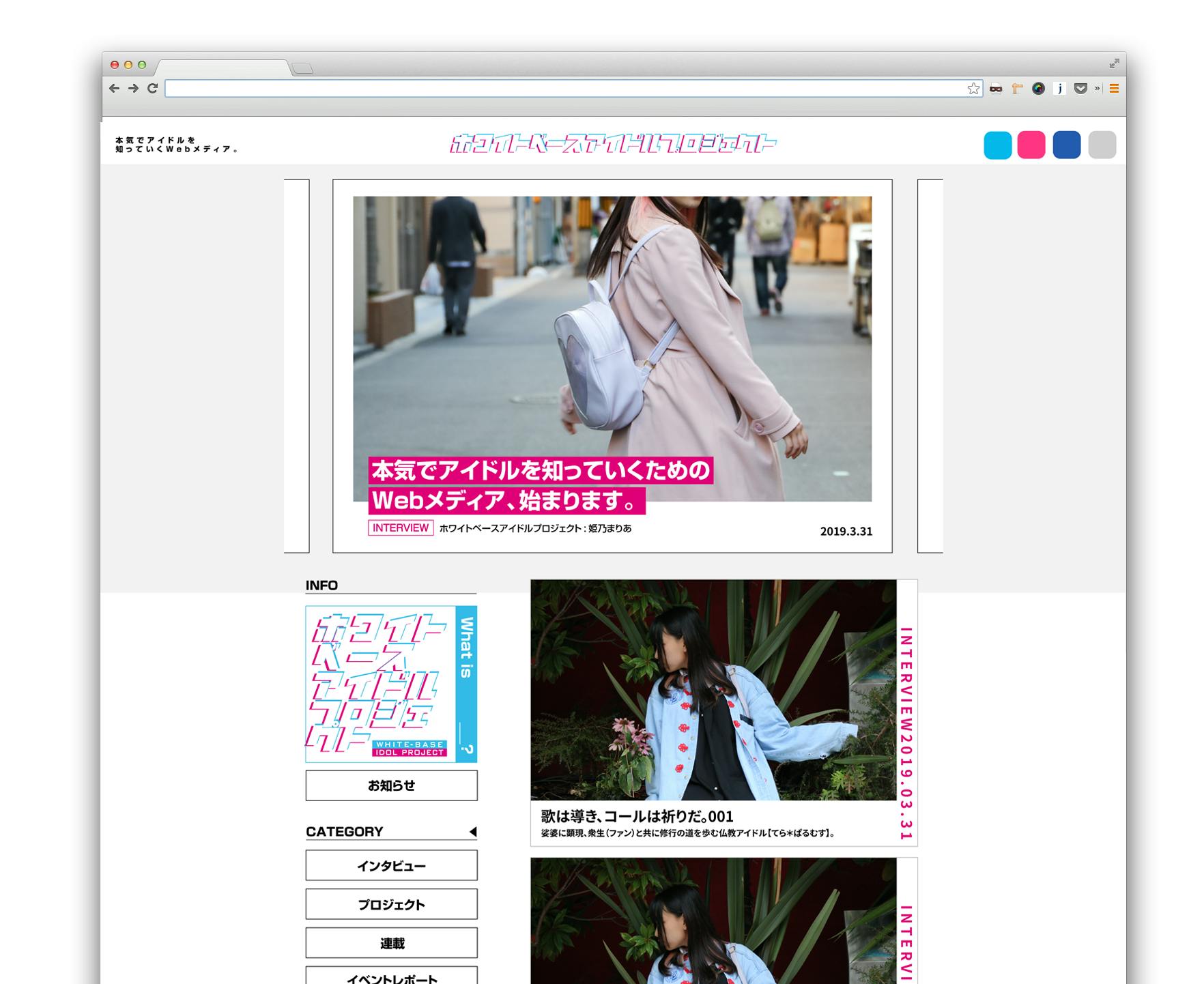Open the What is project banner
1204x984 pixels.
click(x=391, y=684)
